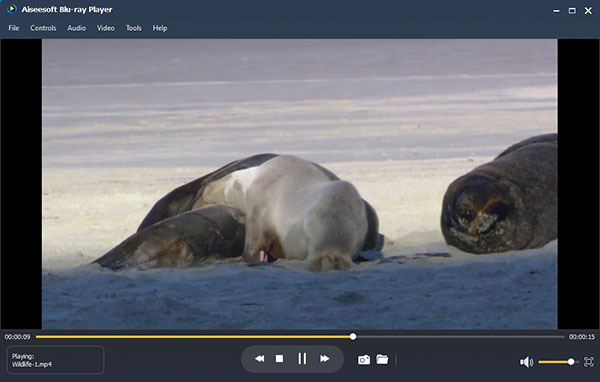Open the Help menu
The height and width of the screenshot is (382, 600).
[160, 28]
